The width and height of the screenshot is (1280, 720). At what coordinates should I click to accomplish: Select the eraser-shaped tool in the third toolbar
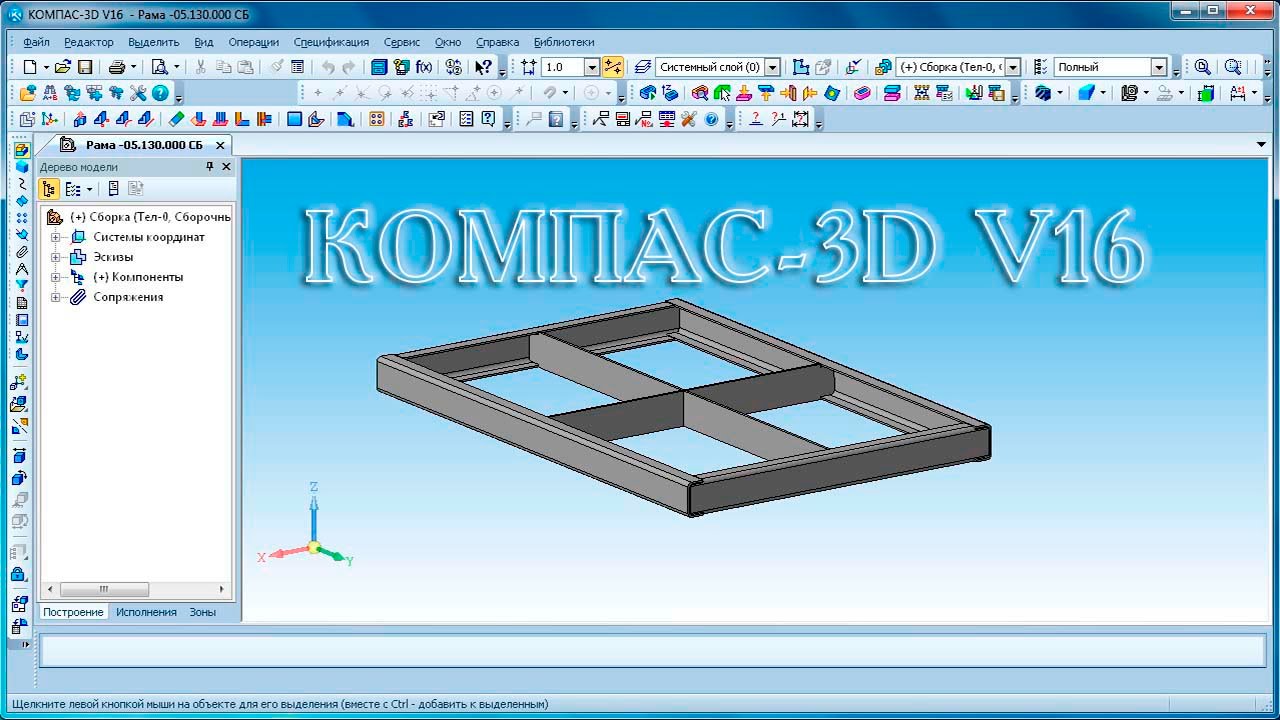tap(176, 119)
